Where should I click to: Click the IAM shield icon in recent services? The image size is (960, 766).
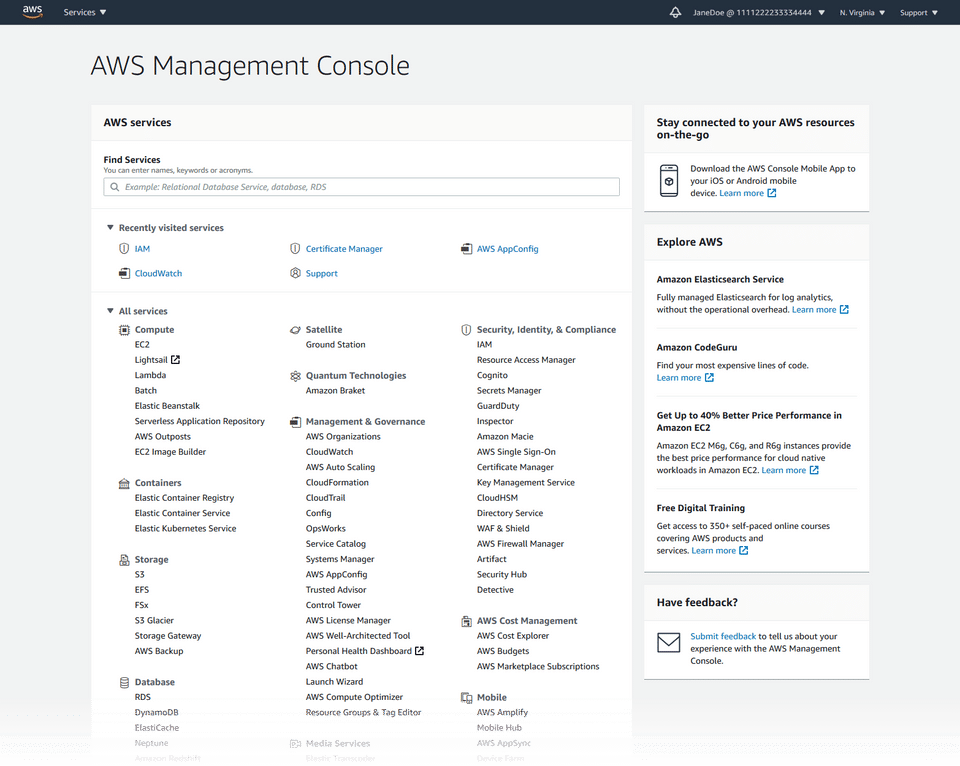[x=124, y=249]
